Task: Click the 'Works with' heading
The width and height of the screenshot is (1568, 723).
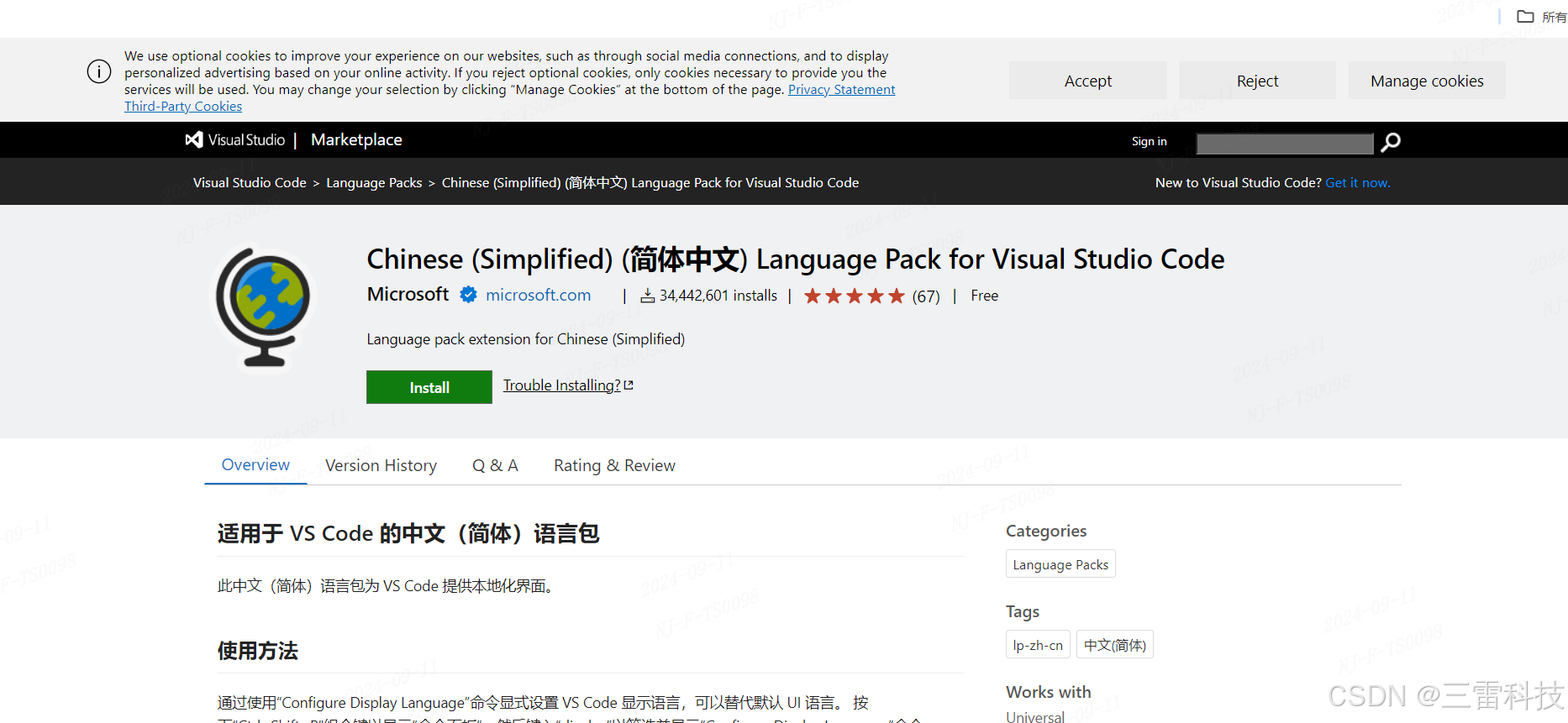Action: 1049,692
